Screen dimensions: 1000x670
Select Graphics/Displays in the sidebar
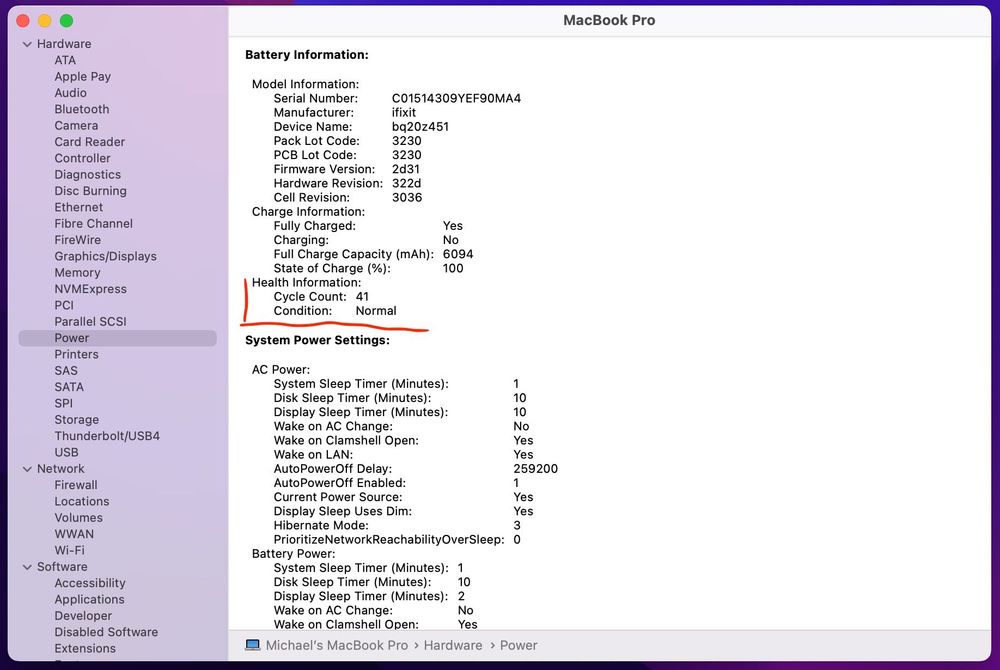tap(105, 256)
